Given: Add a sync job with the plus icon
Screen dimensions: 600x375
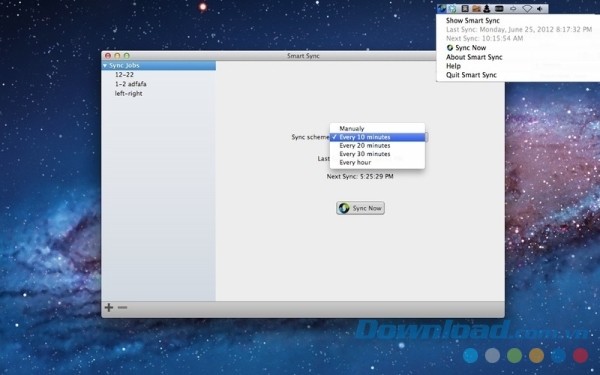Looking at the screenshot, I should click(109, 307).
